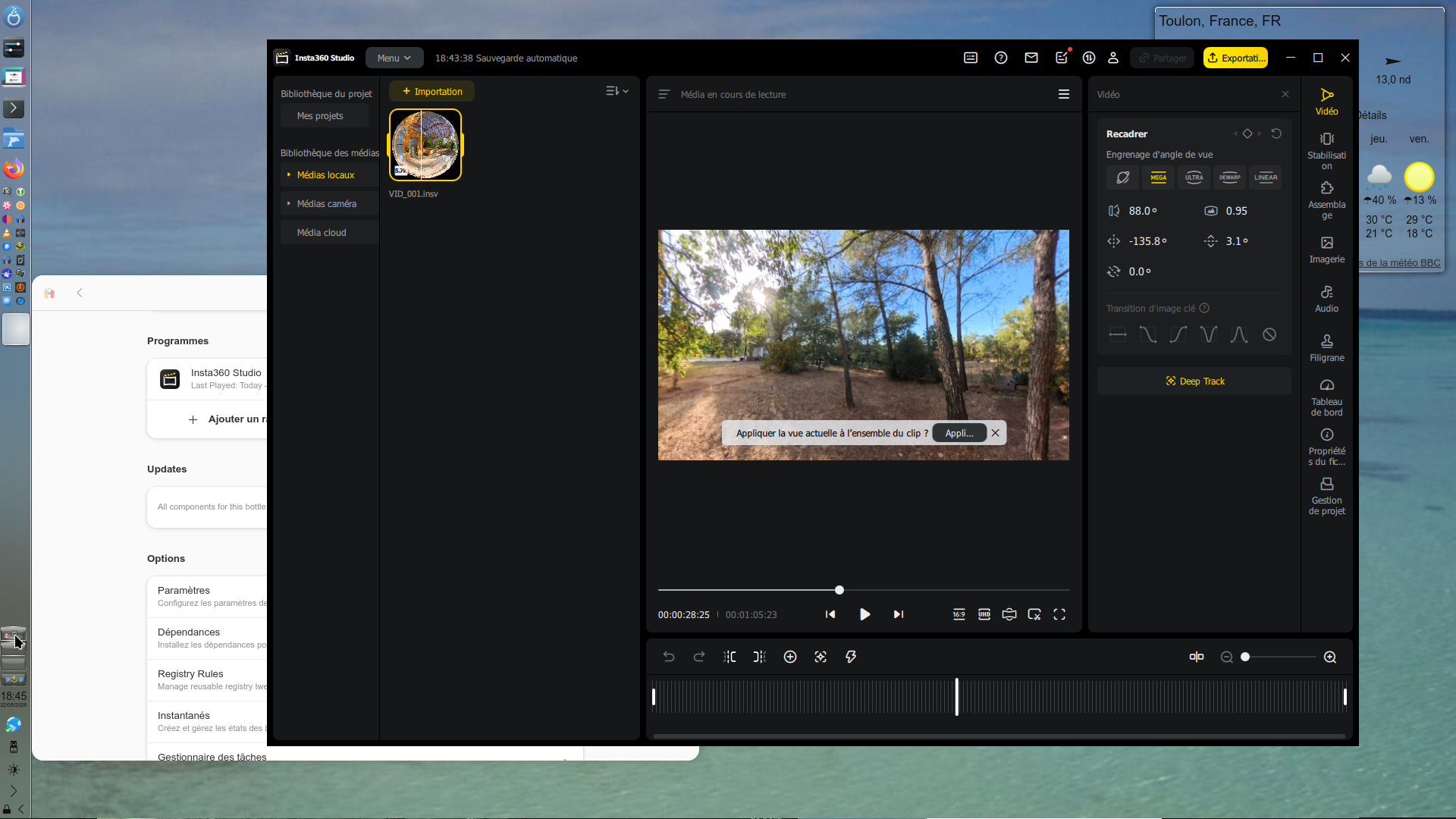Reset the Recadrer settings

[1276, 133]
